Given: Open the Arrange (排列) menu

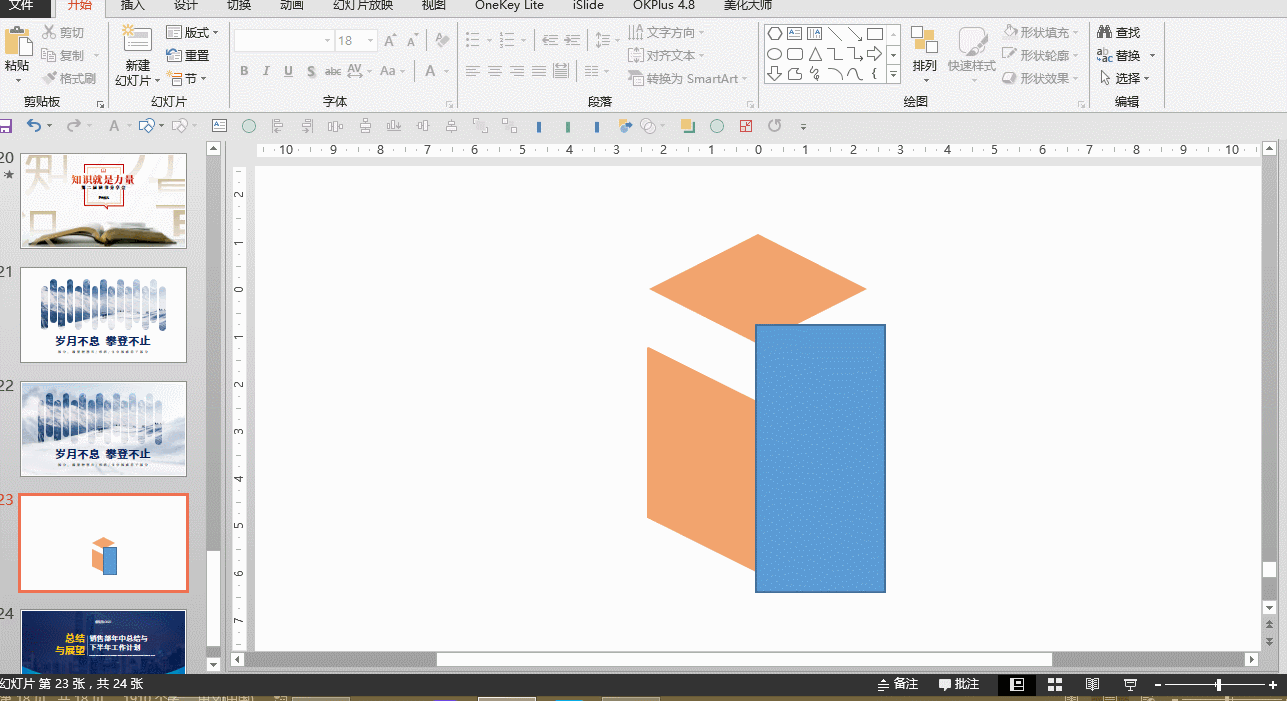Looking at the screenshot, I should tap(924, 55).
